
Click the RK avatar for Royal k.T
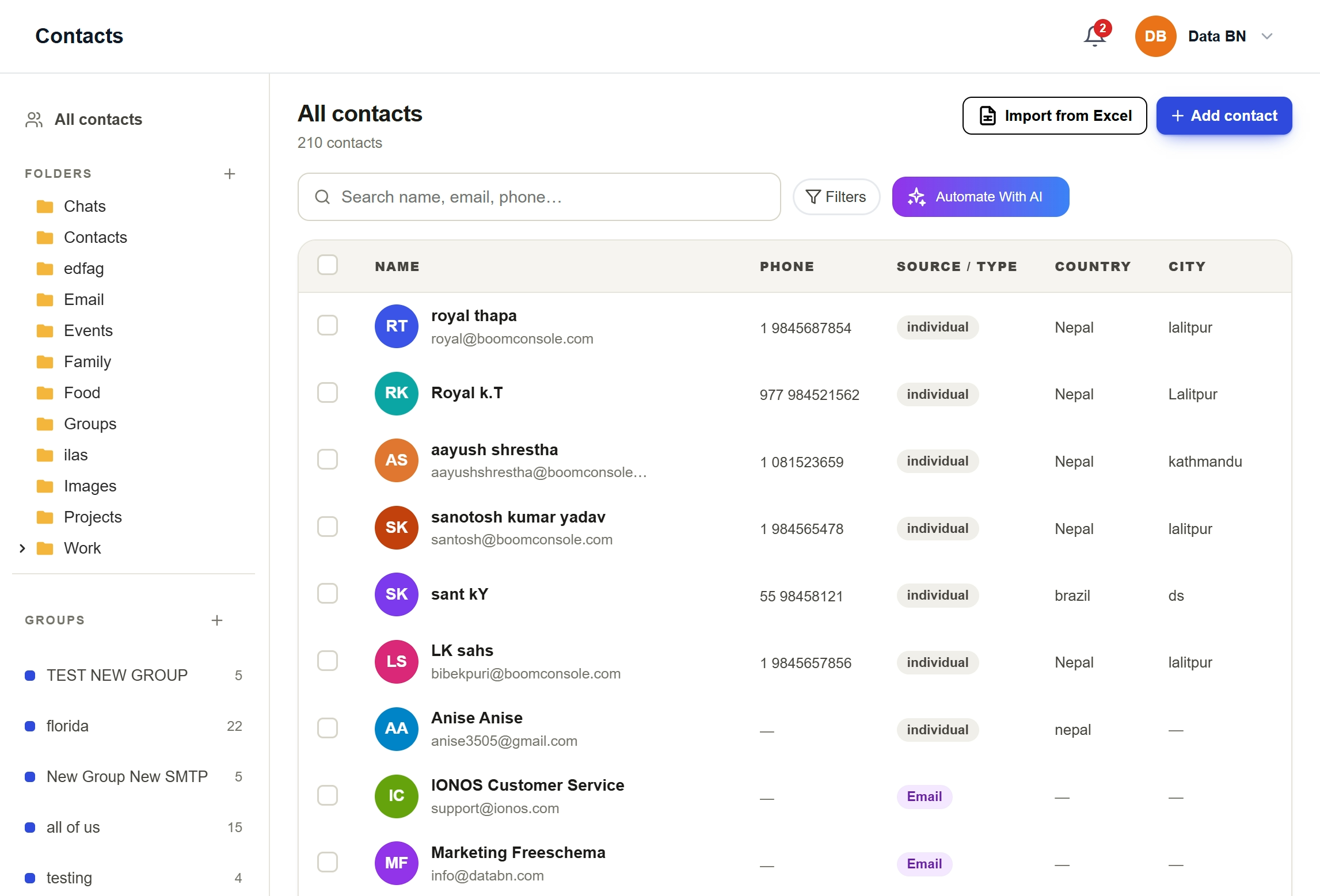[x=397, y=393]
